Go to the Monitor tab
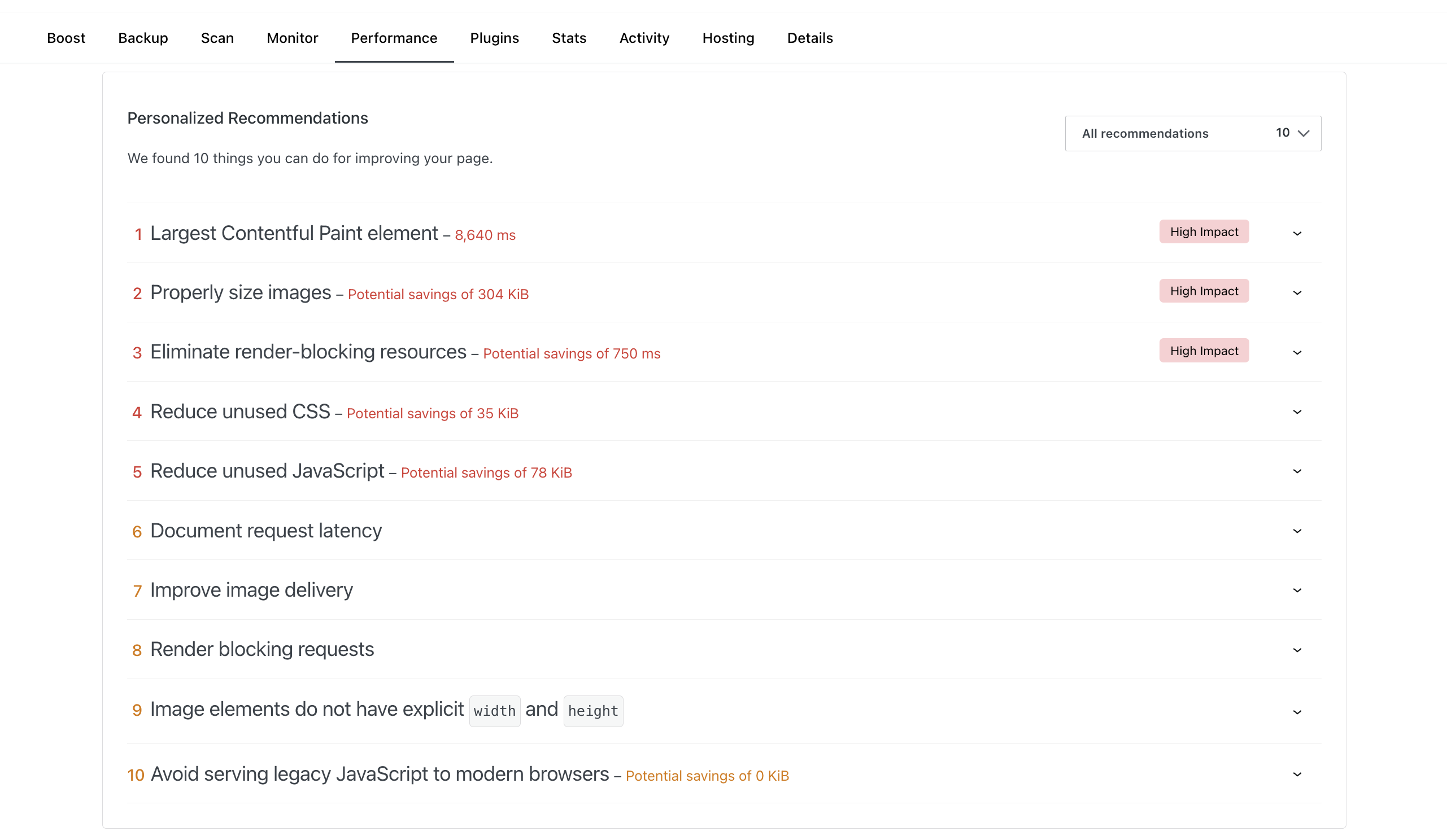 (x=292, y=38)
